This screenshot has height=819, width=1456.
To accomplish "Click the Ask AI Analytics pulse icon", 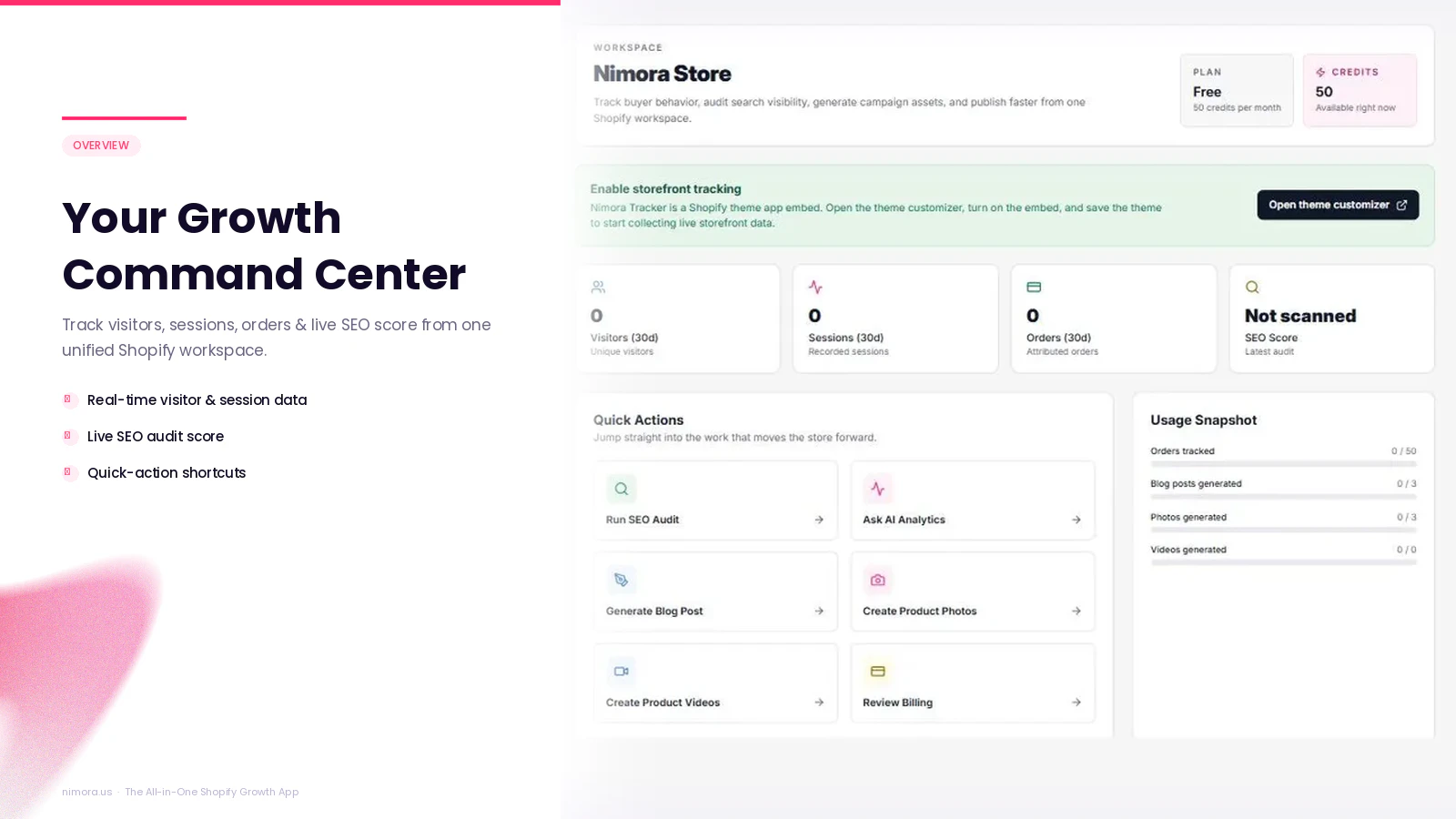I will pos(878,489).
